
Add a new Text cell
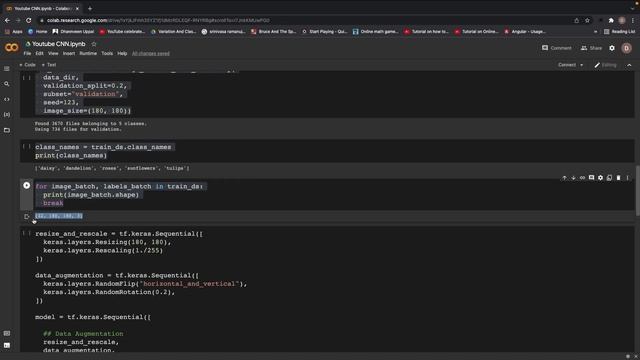pyautogui.click(x=49, y=65)
